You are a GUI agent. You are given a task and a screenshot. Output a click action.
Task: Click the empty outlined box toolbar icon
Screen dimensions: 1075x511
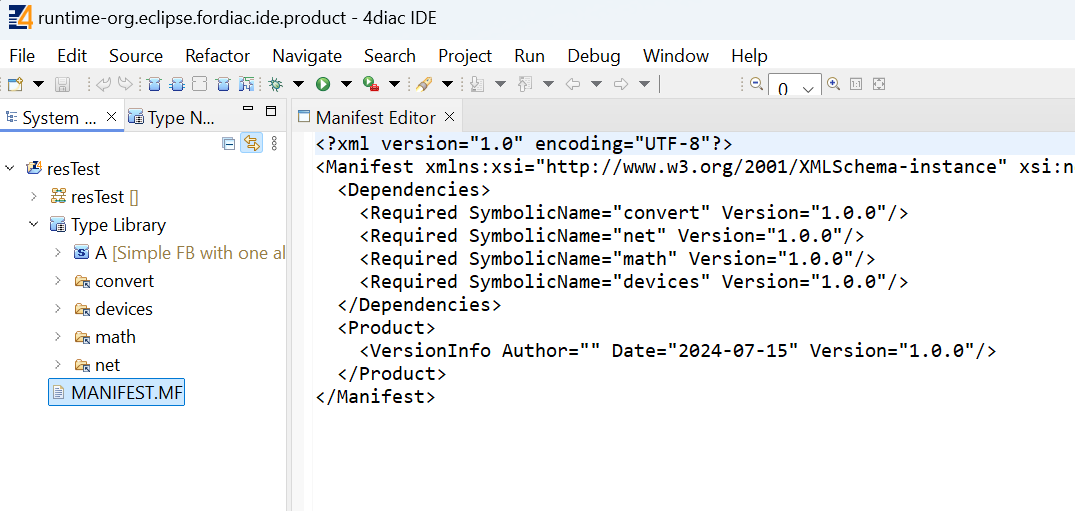(x=199, y=84)
